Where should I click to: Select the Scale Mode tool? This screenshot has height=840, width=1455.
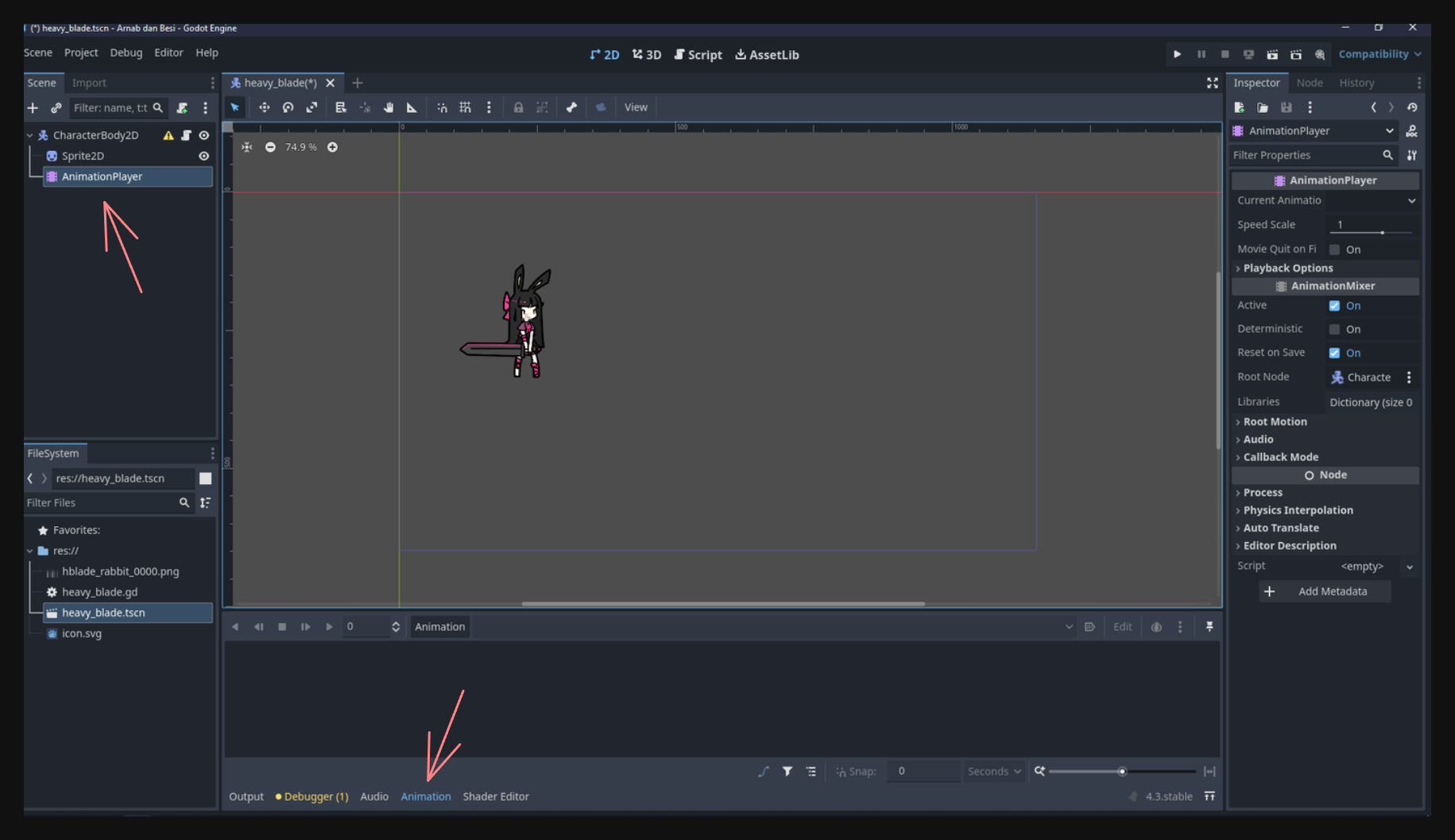pyautogui.click(x=312, y=107)
